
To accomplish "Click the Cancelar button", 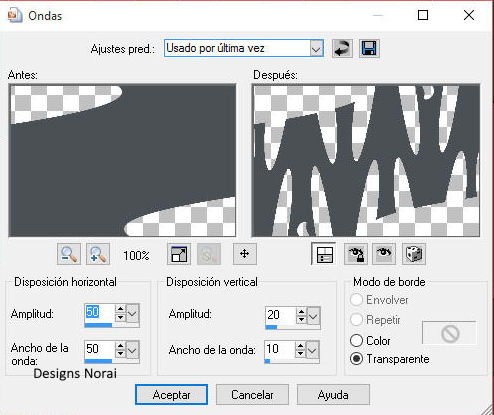I will point(252,395).
